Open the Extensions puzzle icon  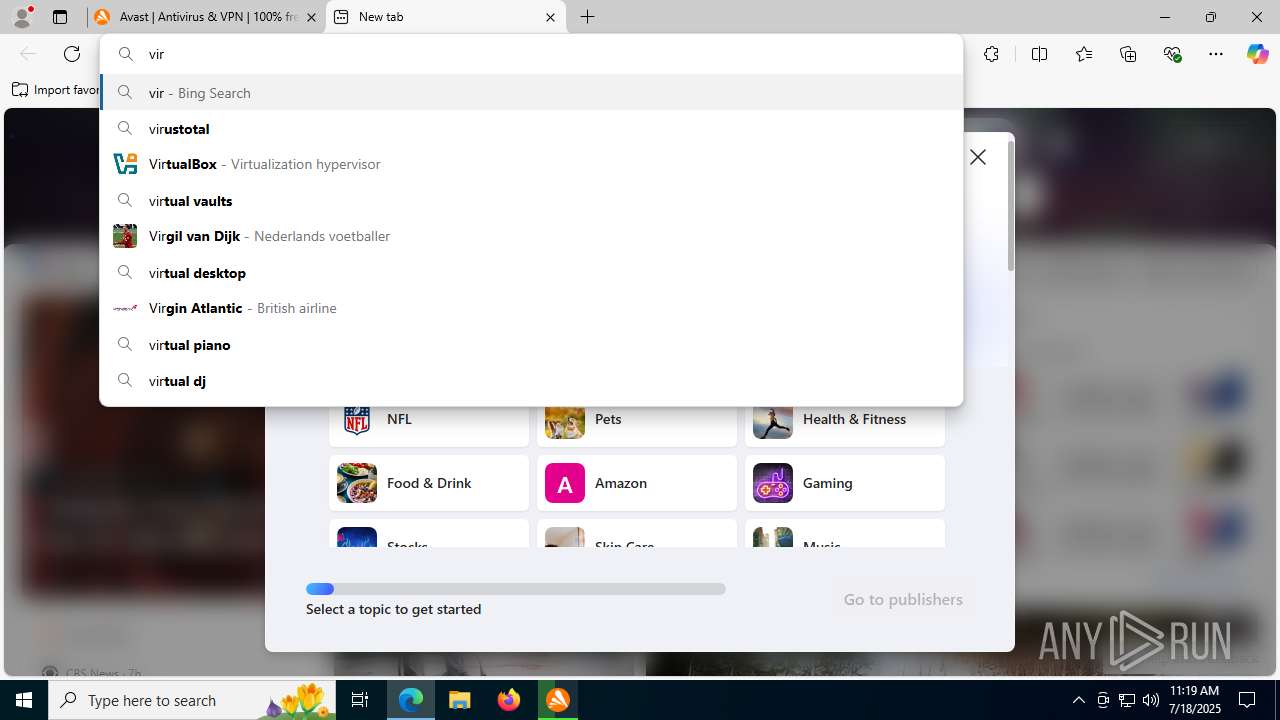click(x=991, y=54)
